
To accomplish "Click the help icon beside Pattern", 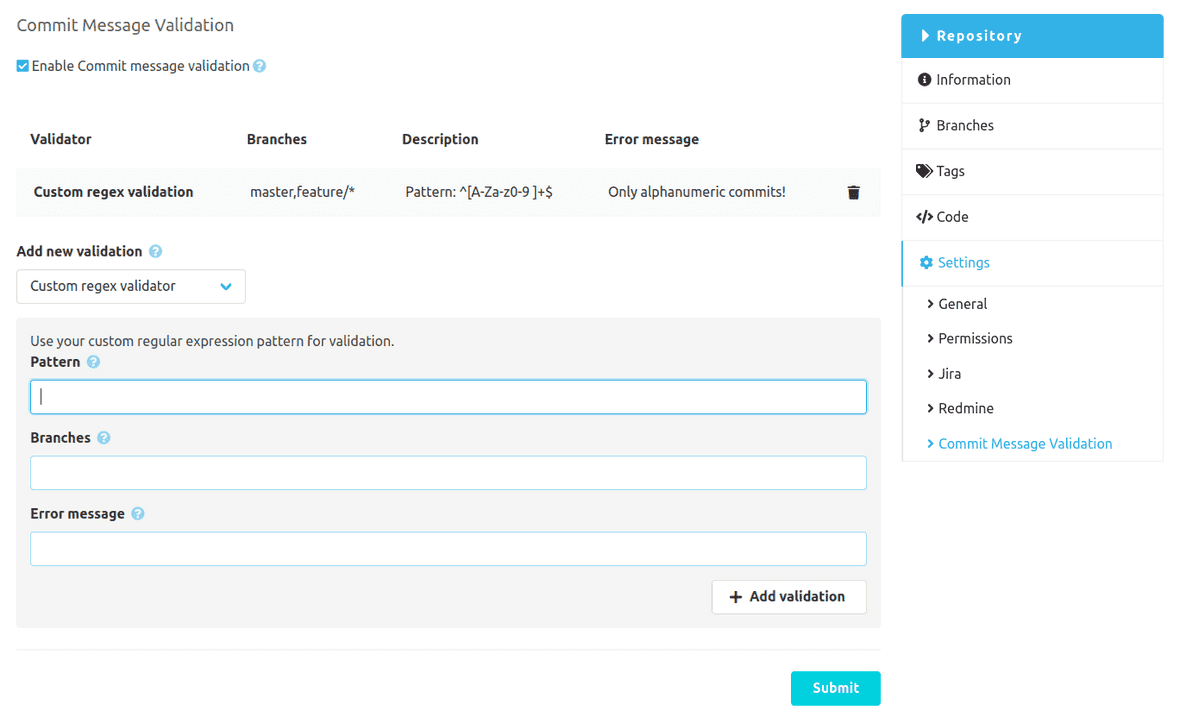I will point(93,362).
